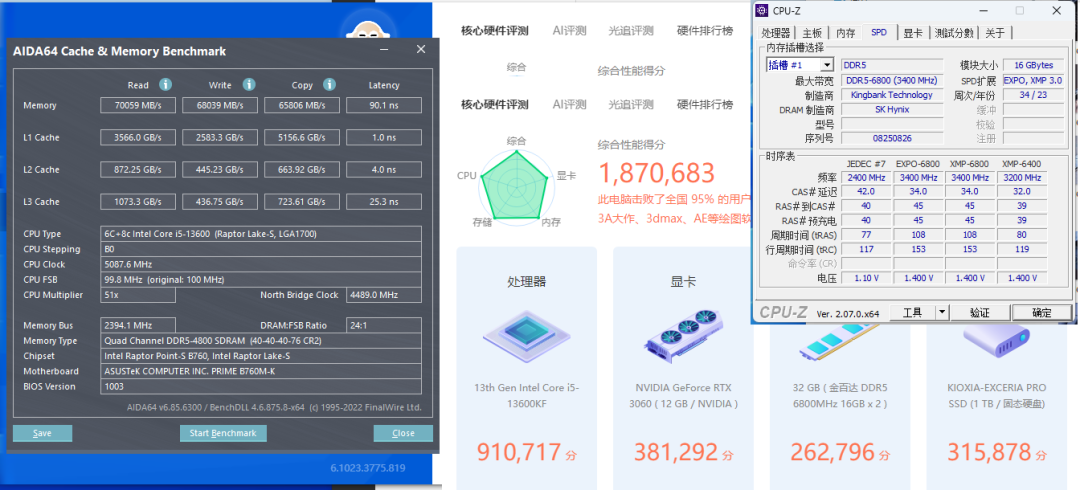Image resolution: width=1080 pixels, height=490 pixels.
Task: Click the 16 GBytes module size field
Action: (1033, 65)
